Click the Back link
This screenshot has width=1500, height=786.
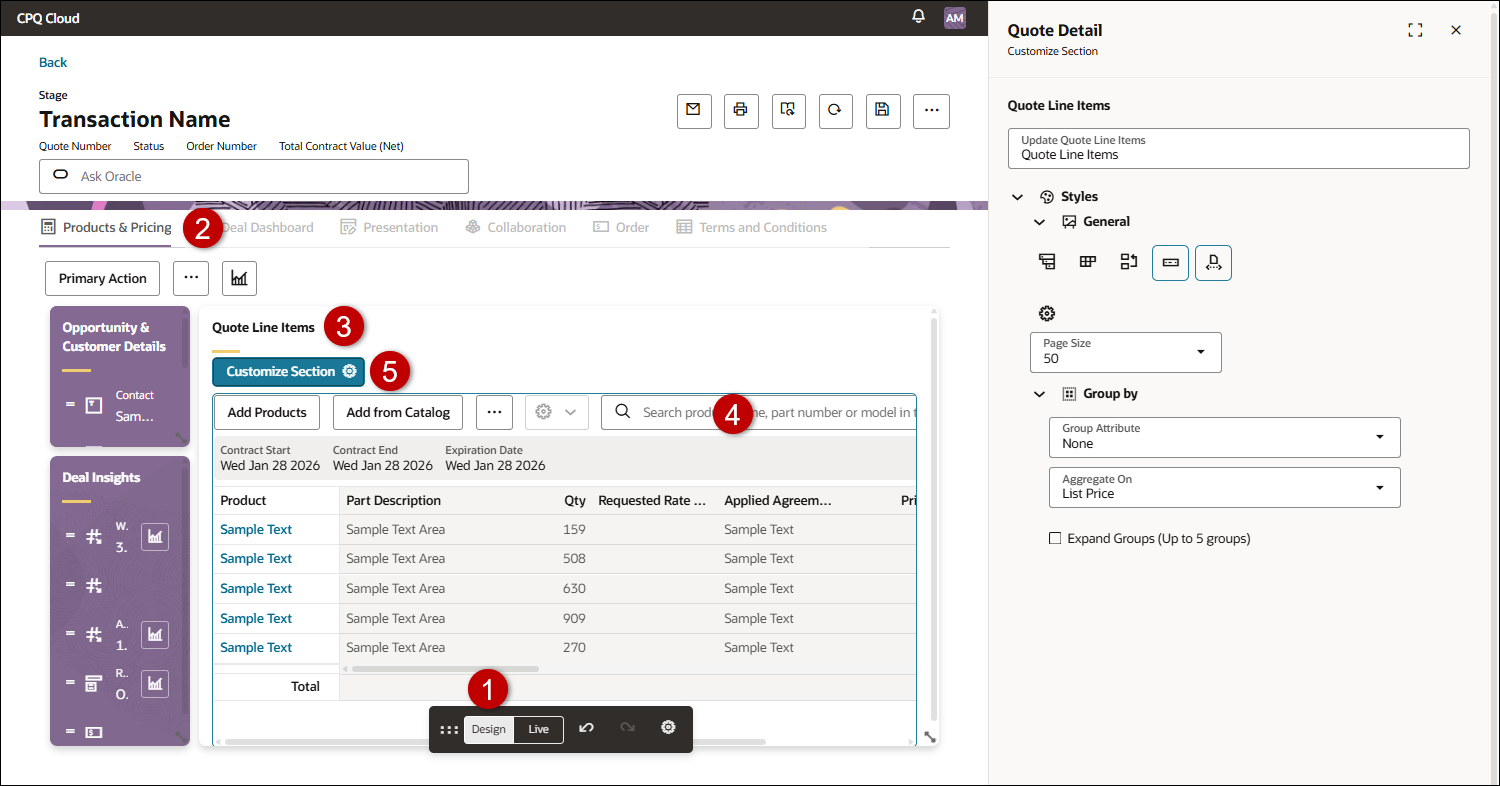52,62
